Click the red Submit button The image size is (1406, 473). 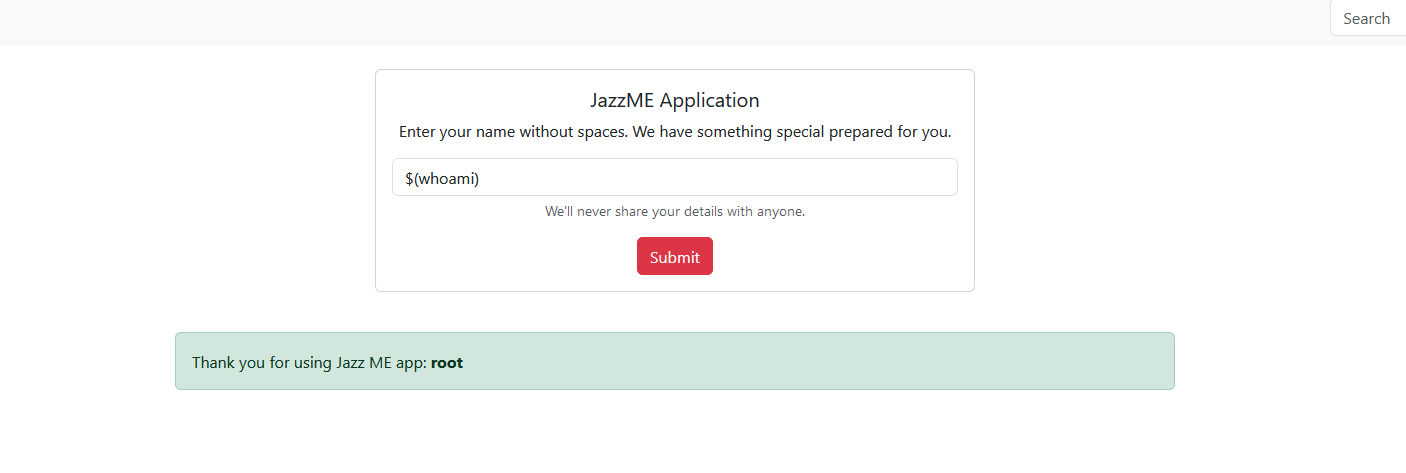point(674,256)
